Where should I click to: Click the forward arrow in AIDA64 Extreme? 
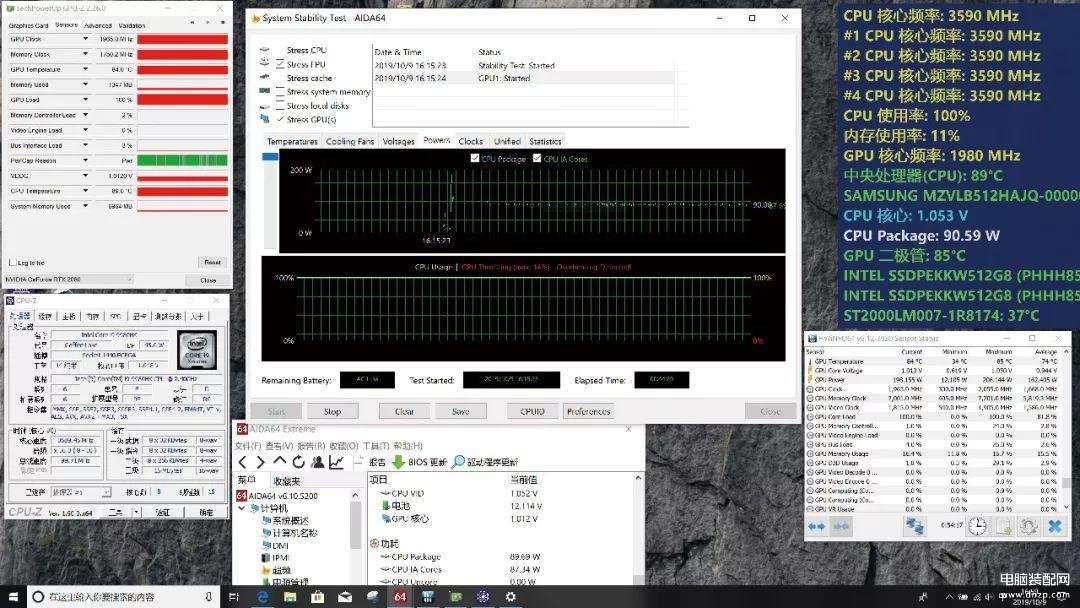coord(260,462)
